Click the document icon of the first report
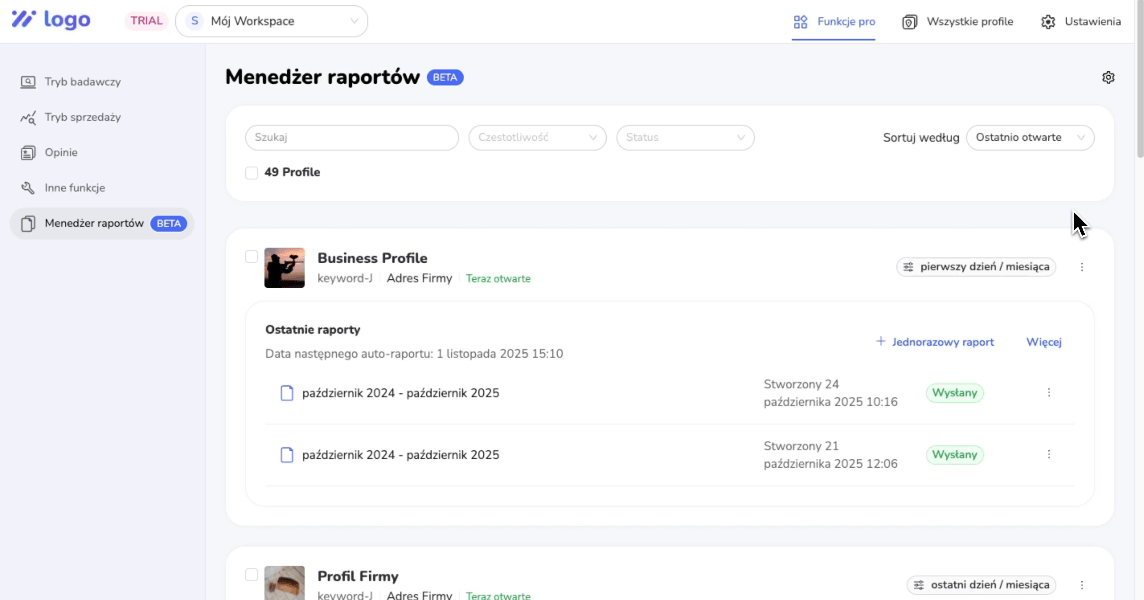 point(287,393)
